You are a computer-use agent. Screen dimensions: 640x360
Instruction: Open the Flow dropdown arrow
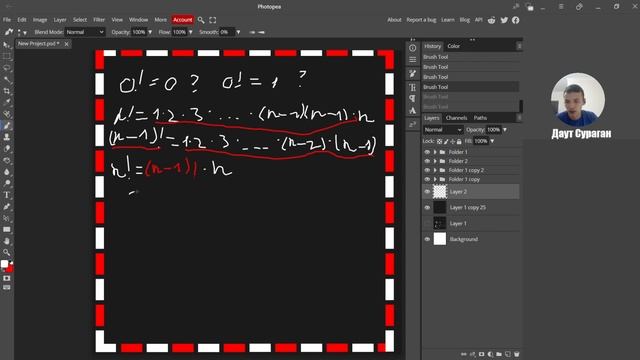(x=190, y=32)
